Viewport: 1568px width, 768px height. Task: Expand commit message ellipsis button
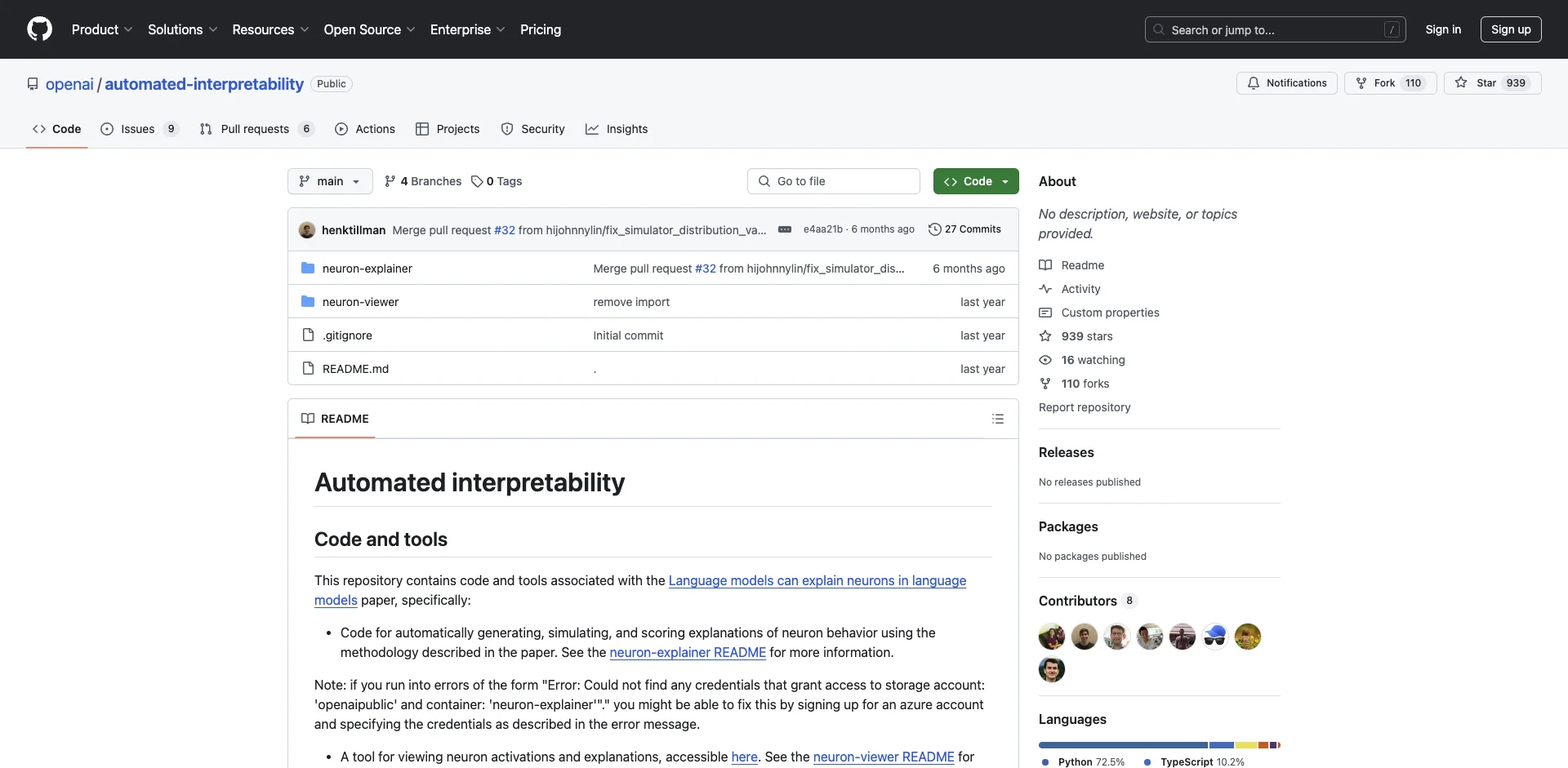785,230
